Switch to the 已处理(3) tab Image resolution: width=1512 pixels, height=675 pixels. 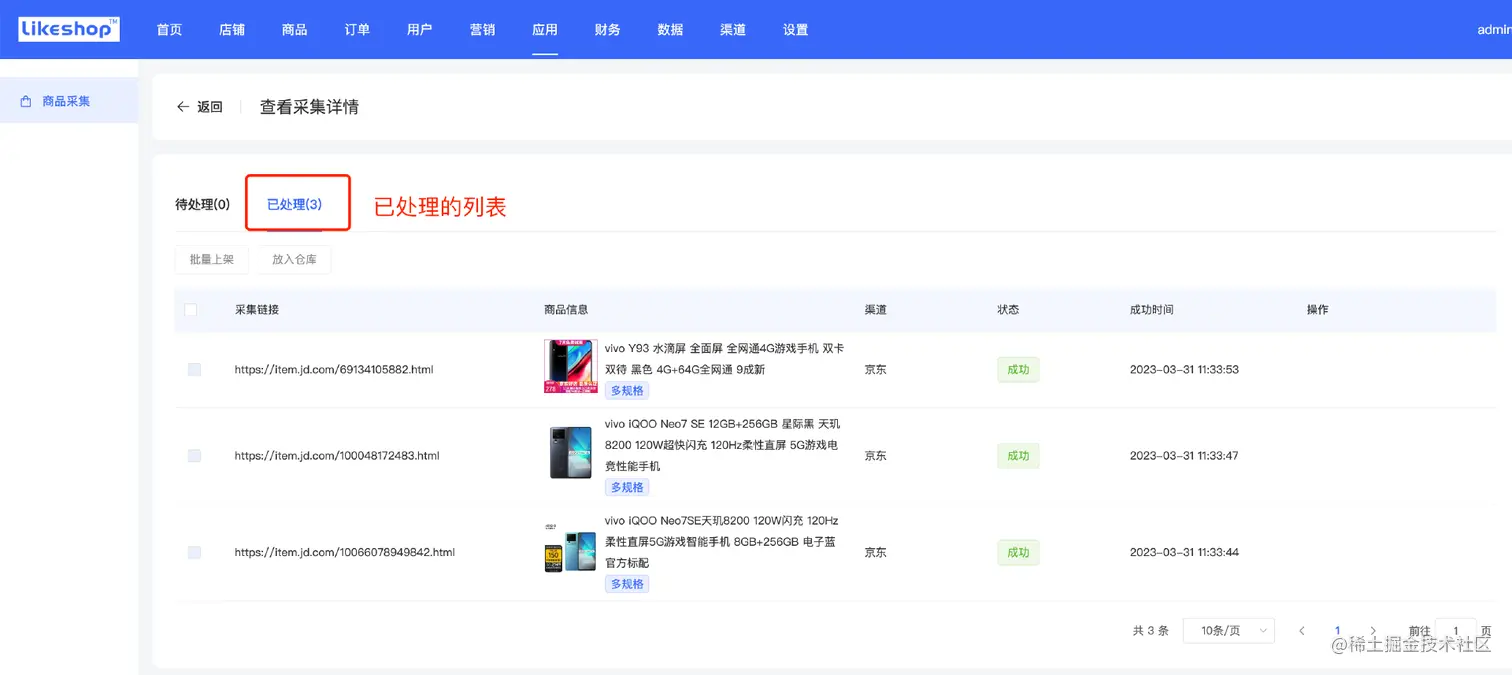(294, 204)
